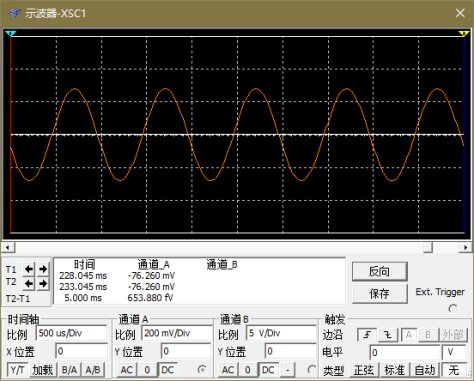Move cursor T1 left with arrow

pyautogui.click(x=29, y=269)
